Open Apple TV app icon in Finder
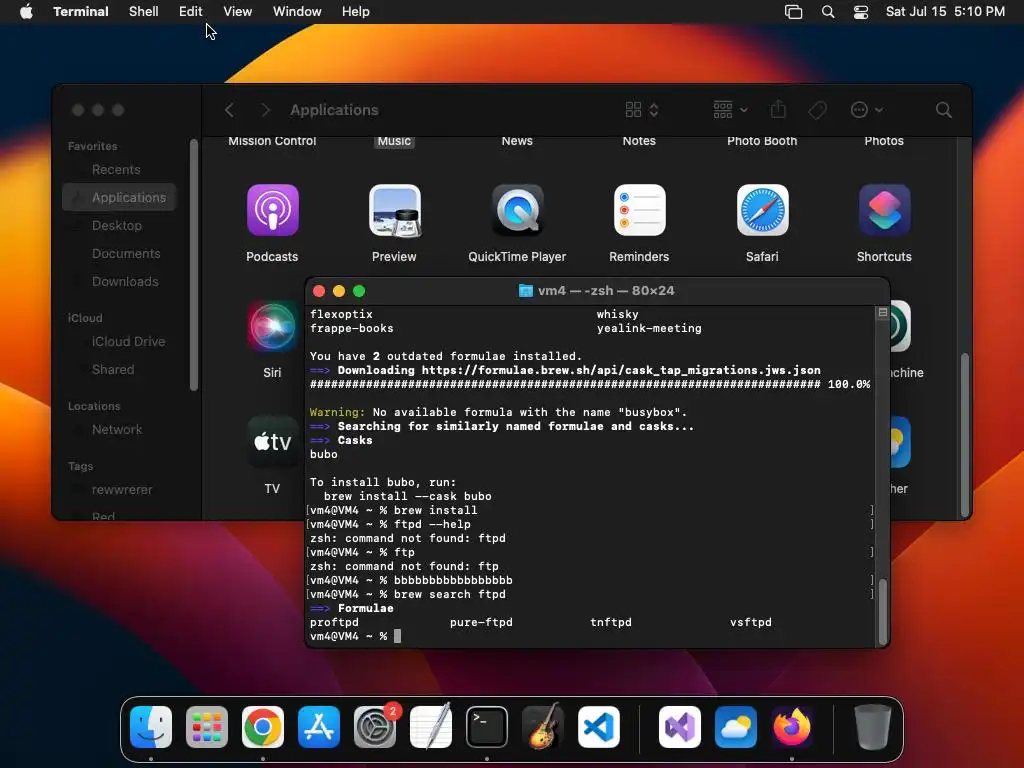The width and height of the screenshot is (1024, 768). click(272, 442)
